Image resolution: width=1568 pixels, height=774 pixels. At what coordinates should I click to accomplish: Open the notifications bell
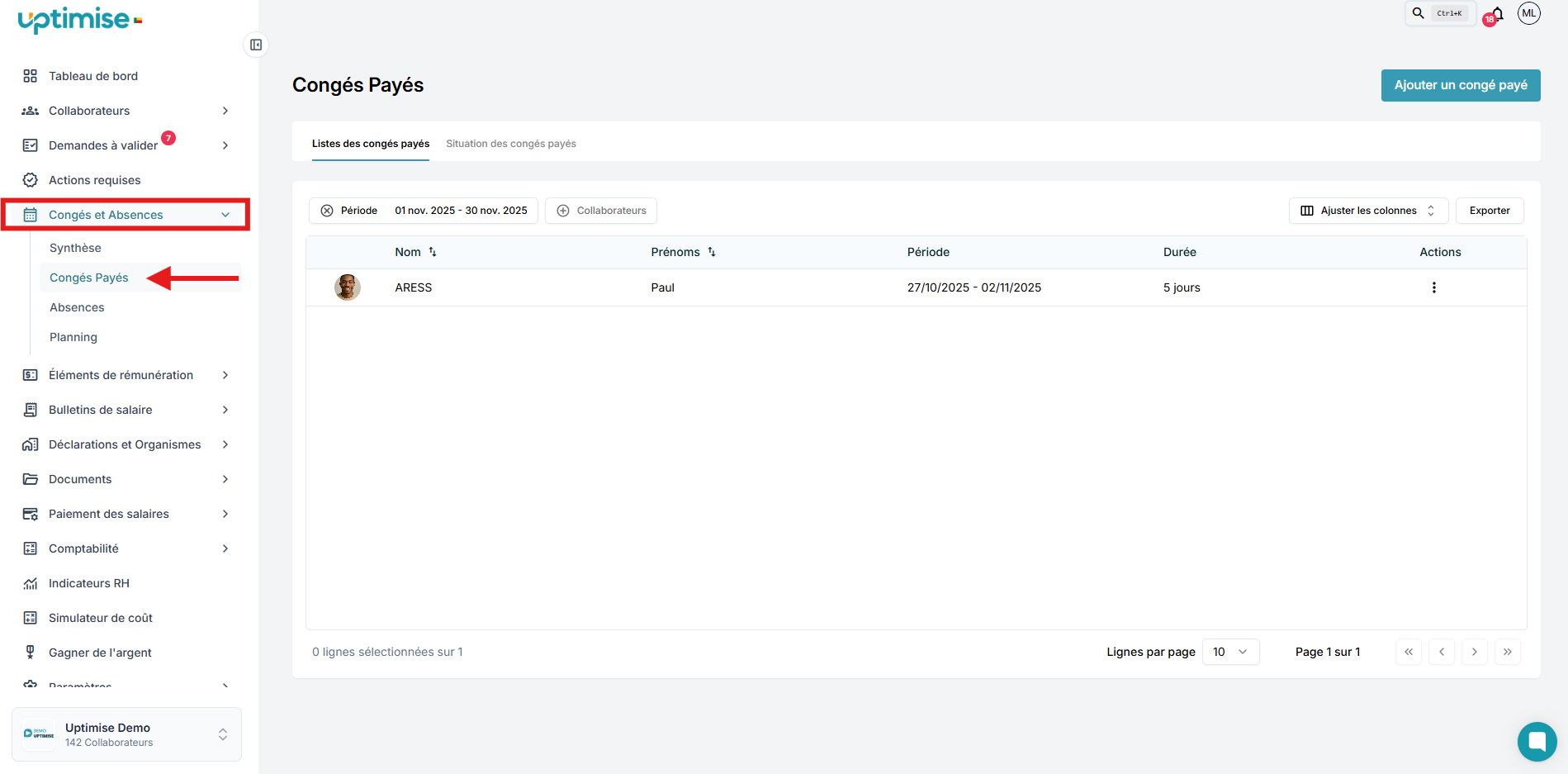pyautogui.click(x=1497, y=14)
